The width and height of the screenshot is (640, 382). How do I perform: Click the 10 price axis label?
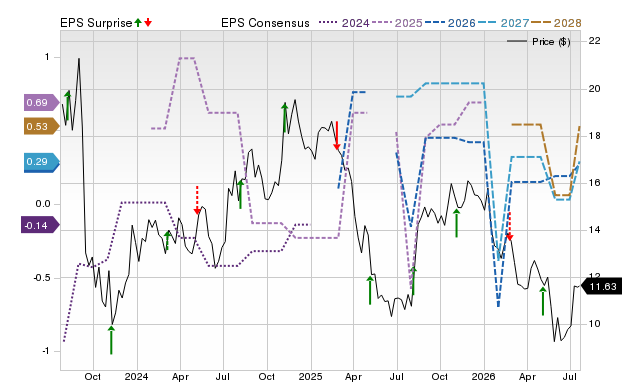[x=594, y=324]
